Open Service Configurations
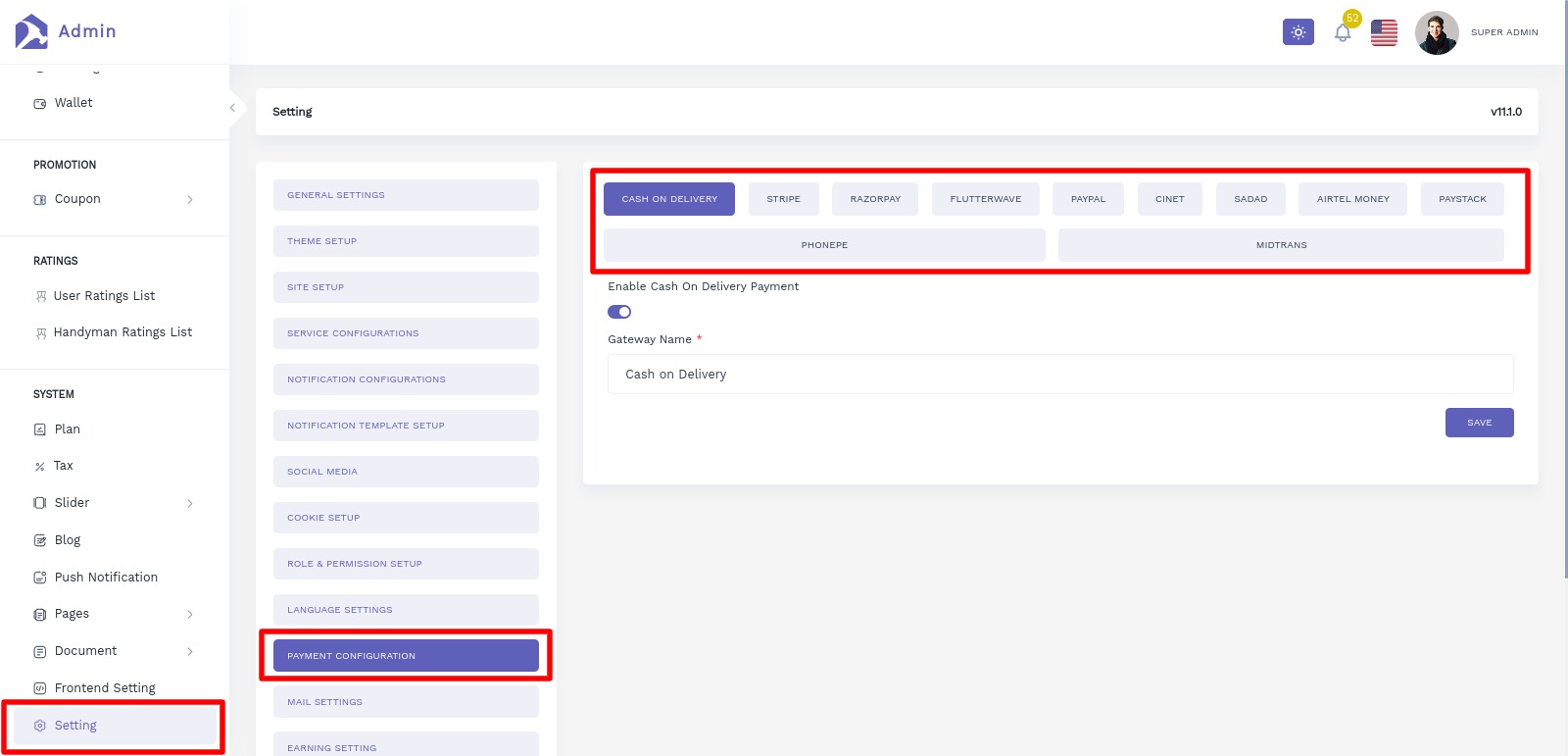Image resolution: width=1568 pixels, height=756 pixels. coord(406,333)
